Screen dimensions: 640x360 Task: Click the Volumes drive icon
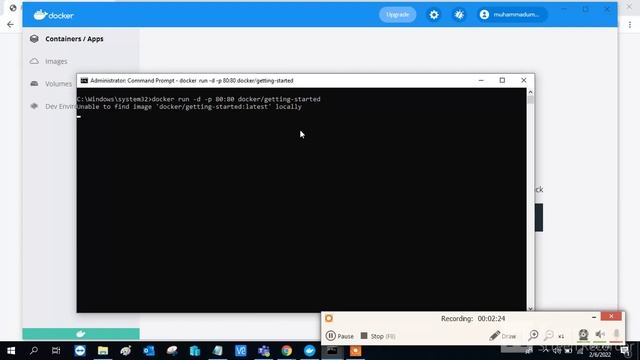[34, 84]
